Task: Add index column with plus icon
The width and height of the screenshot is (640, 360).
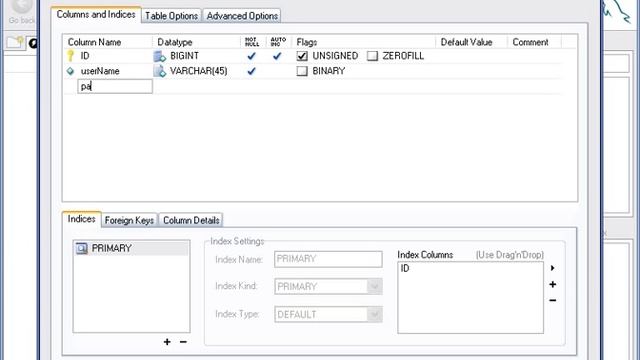Action: coord(553,284)
